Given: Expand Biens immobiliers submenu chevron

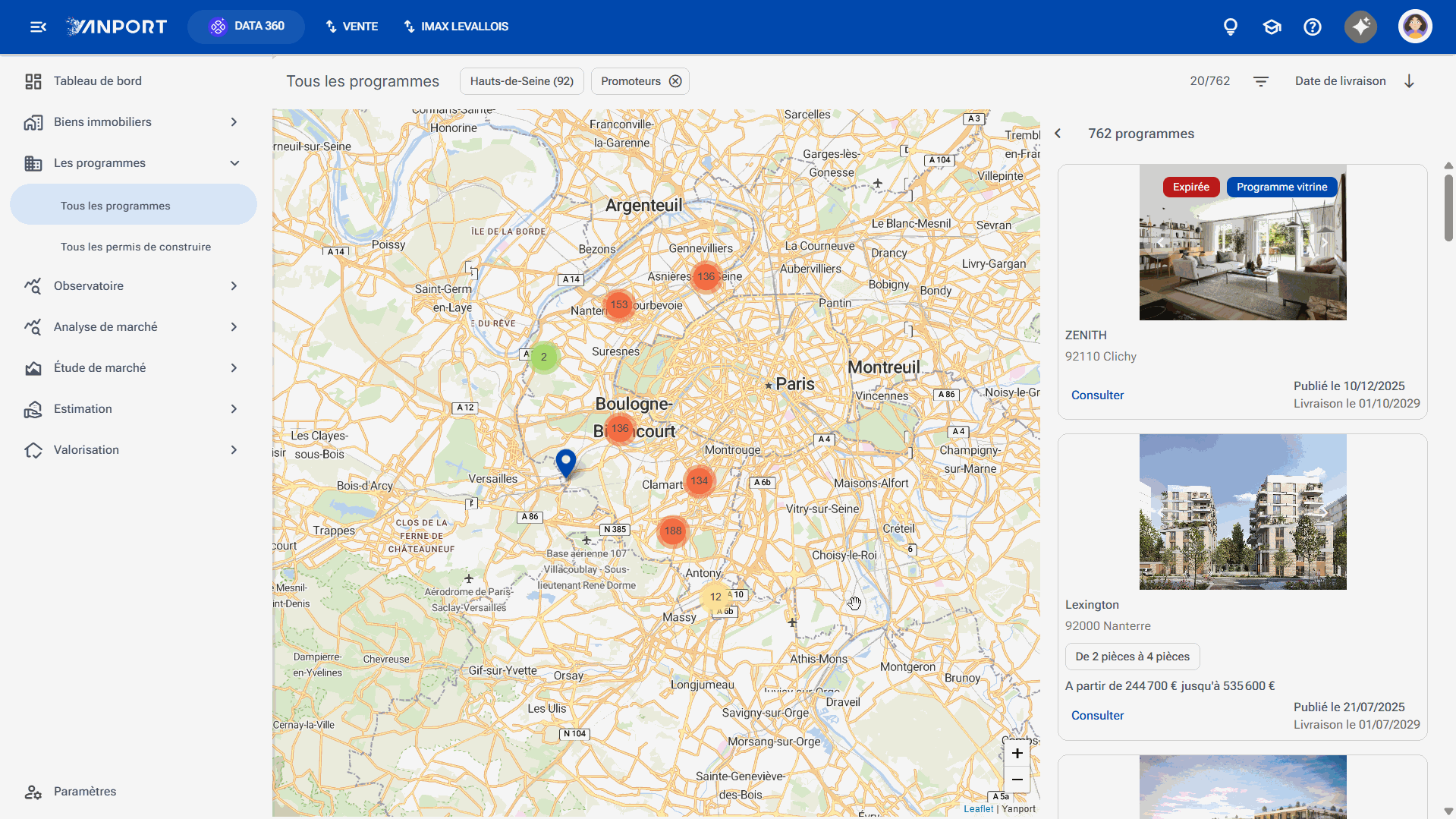Looking at the screenshot, I should (x=234, y=122).
